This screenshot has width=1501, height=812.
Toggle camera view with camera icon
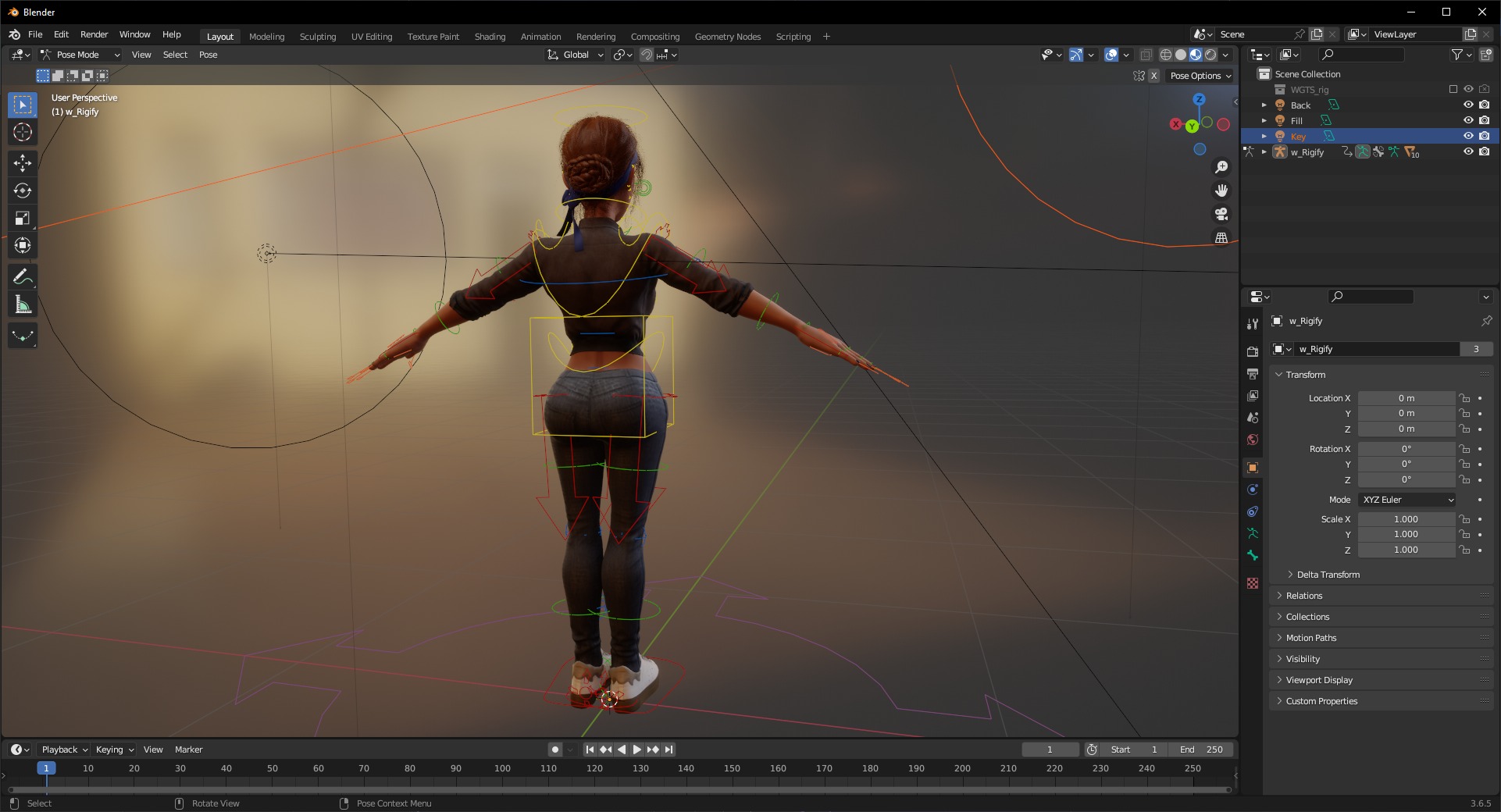(x=1221, y=214)
